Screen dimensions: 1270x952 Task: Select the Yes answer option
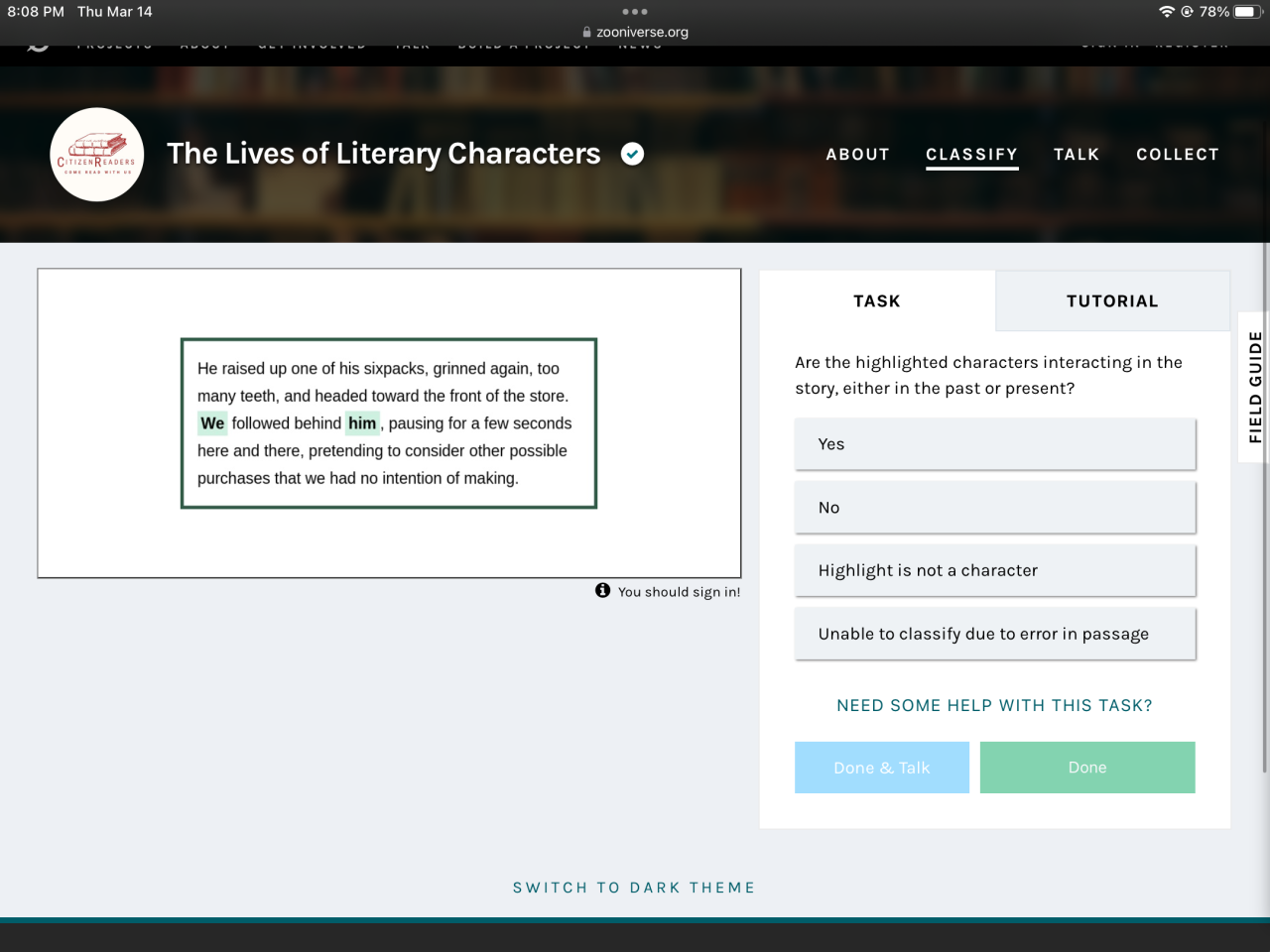pyautogui.click(x=994, y=444)
